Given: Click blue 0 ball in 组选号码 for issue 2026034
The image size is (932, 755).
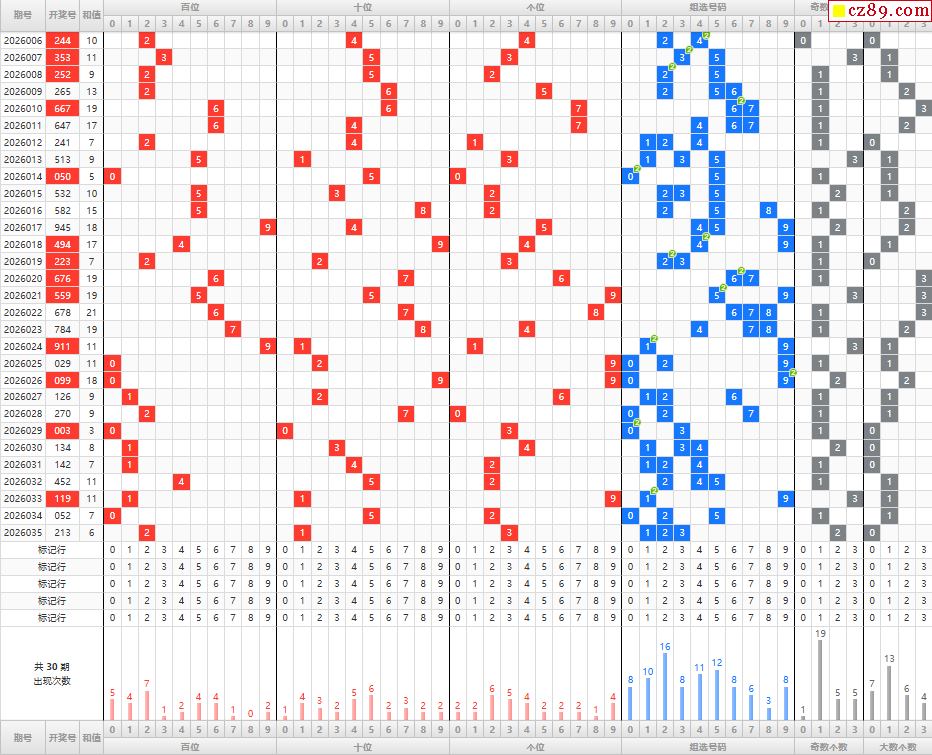Looking at the screenshot, I should click(x=630, y=515).
